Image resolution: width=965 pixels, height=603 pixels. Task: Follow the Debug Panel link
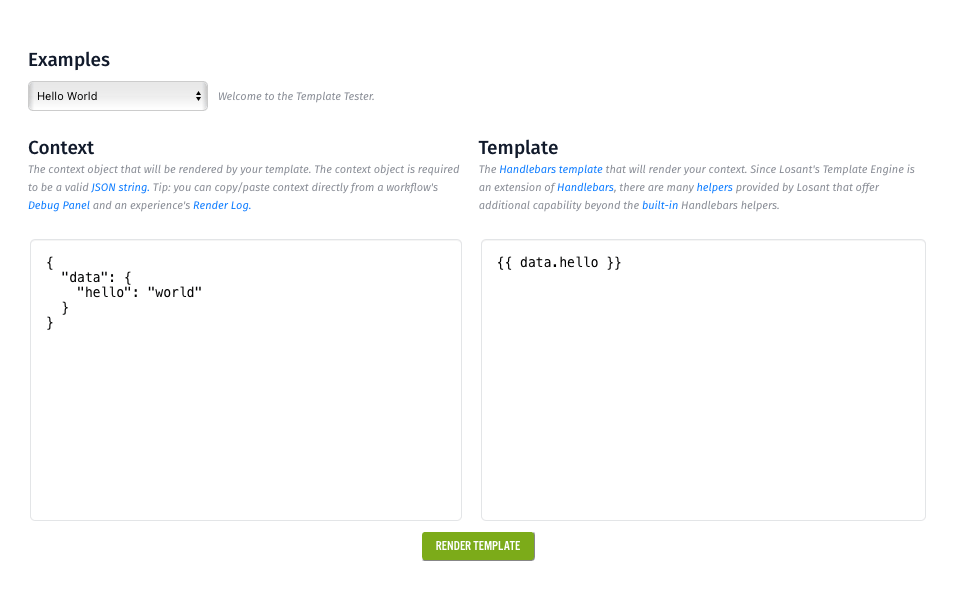pyautogui.click(x=59, y=205)
